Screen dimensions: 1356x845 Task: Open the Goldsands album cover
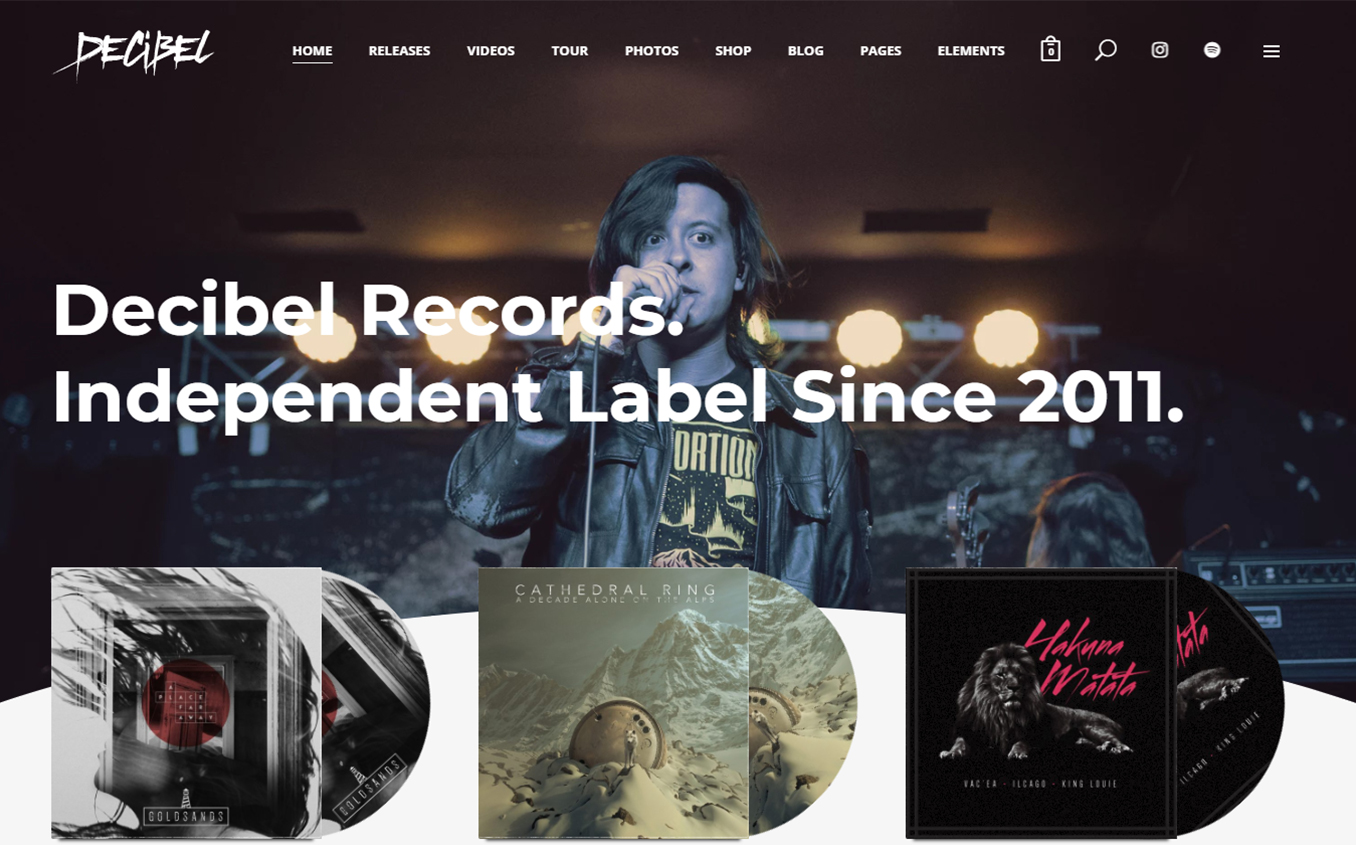[x=186, y=703]
